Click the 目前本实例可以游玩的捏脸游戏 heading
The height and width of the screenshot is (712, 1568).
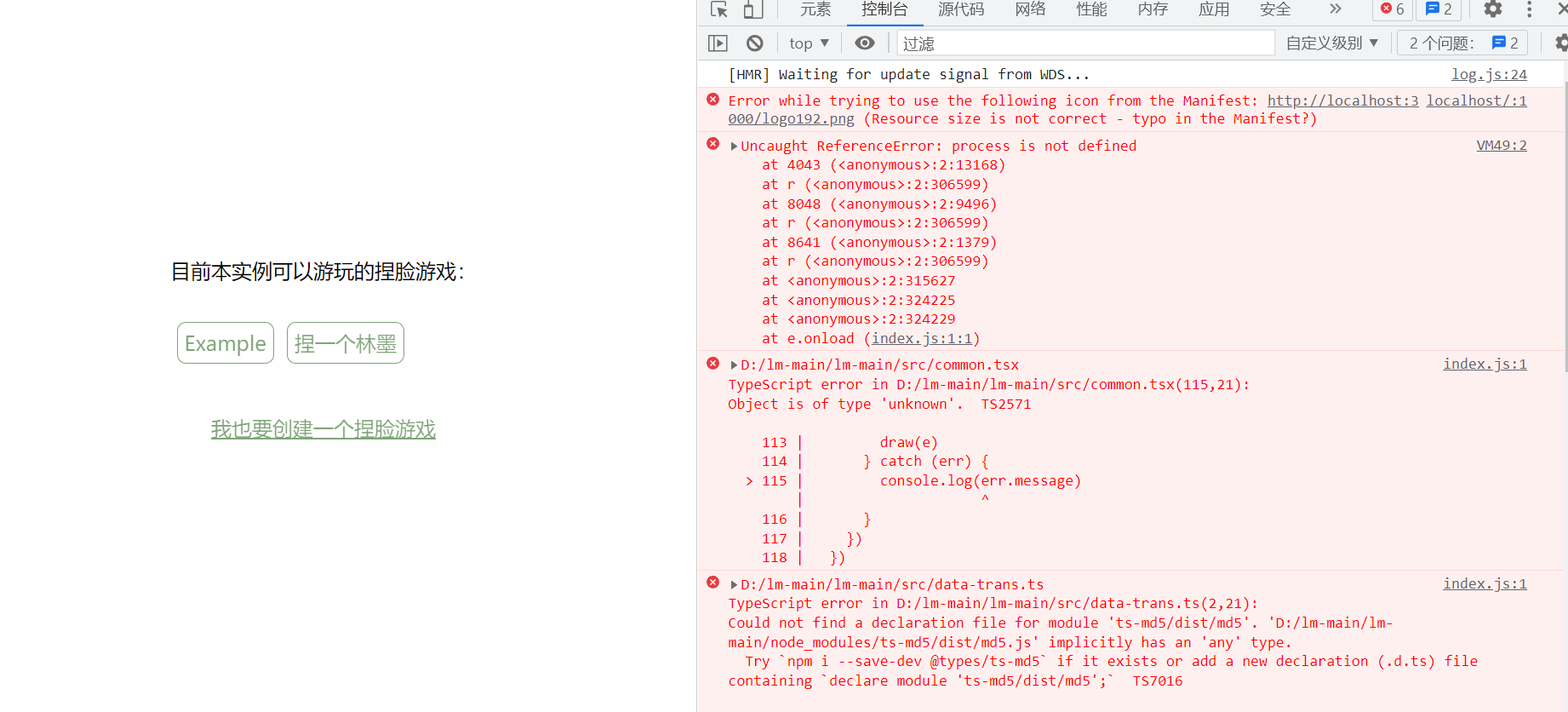[x=318, y=272]
